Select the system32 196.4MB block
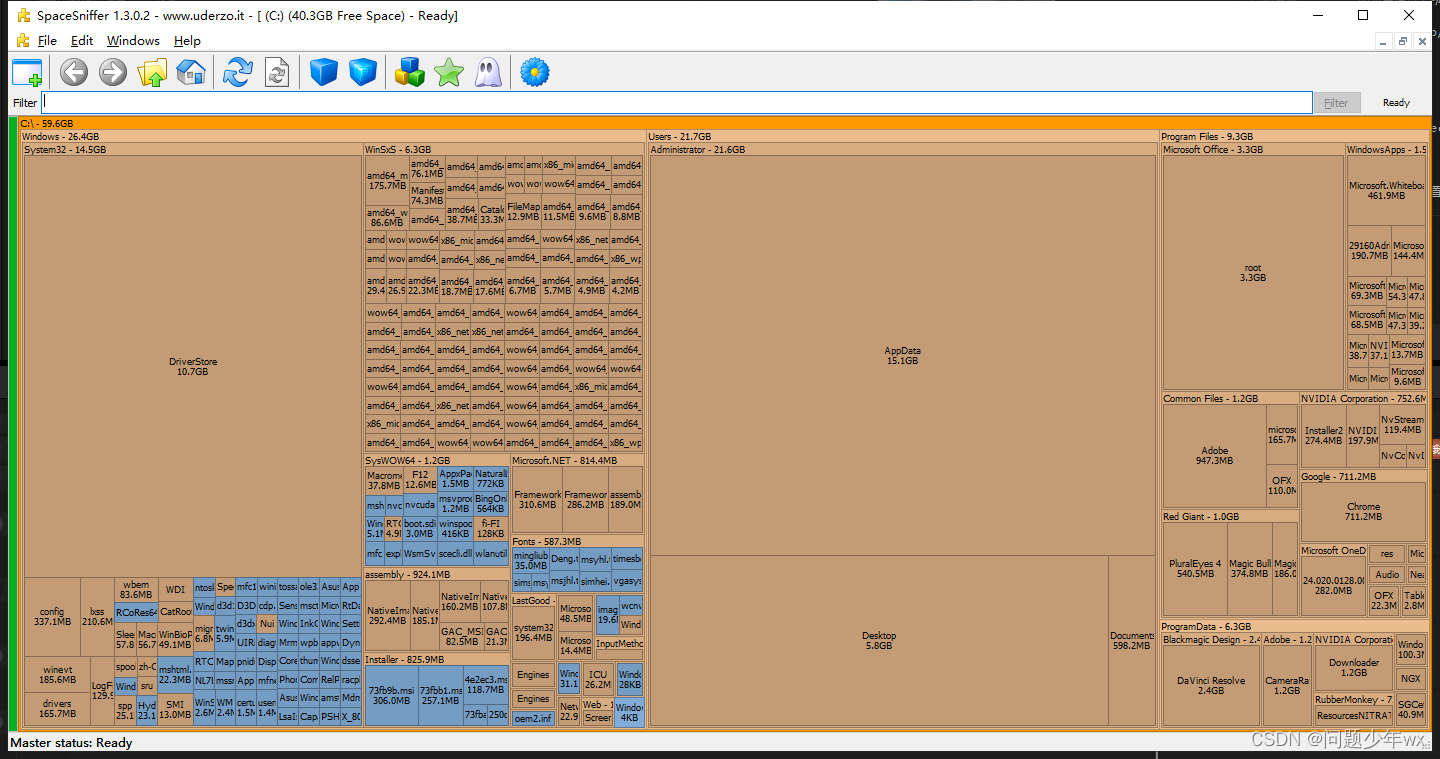 tap(533, 632)
